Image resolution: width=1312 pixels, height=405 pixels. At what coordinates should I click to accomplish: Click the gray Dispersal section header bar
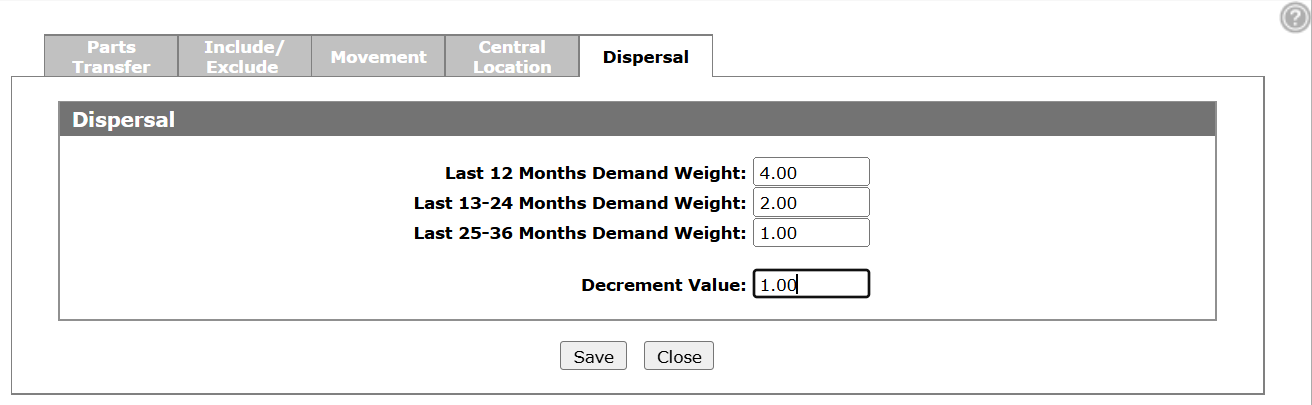637,119
